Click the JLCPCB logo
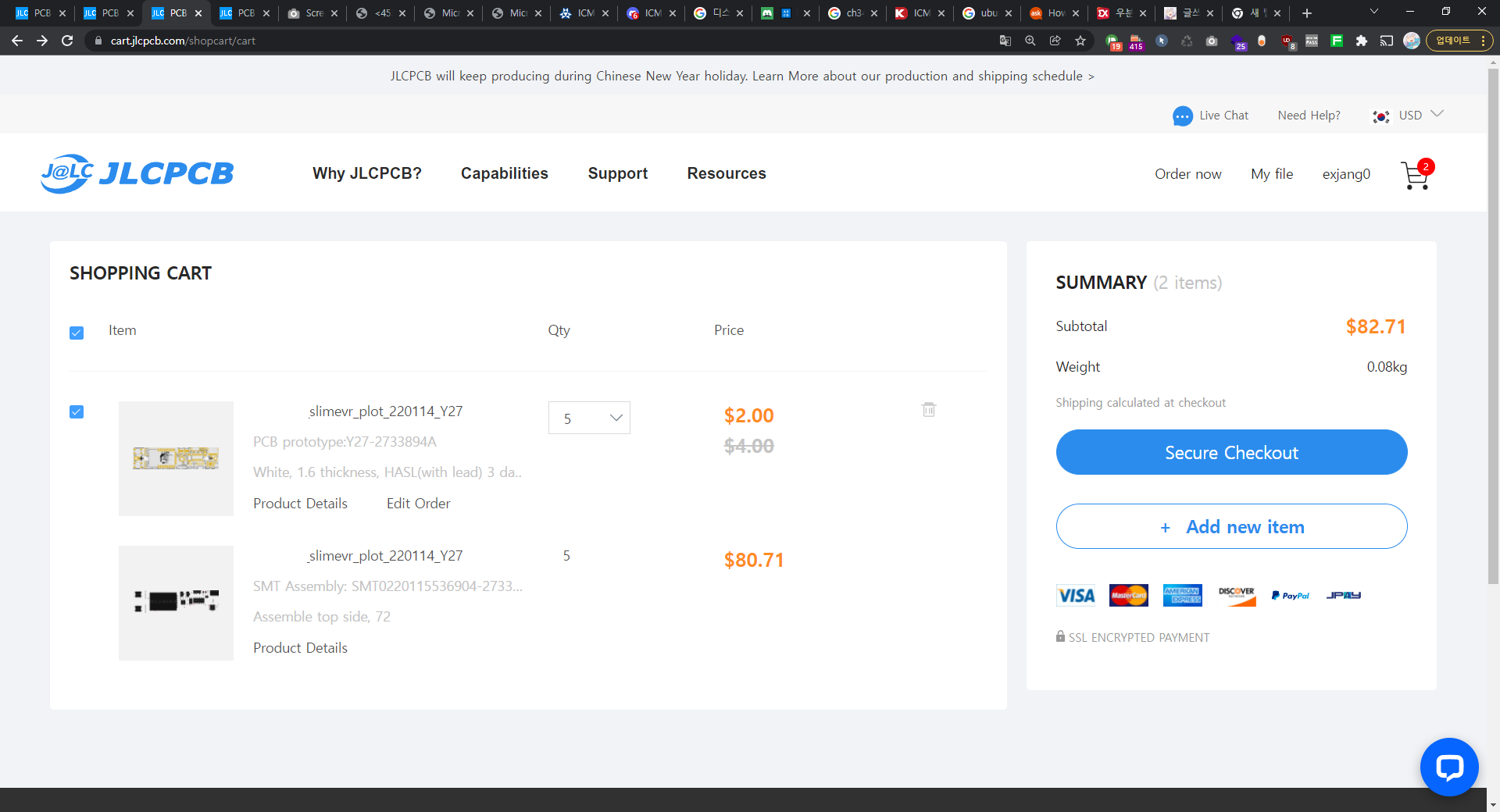This screenshot has width=1500, height=812. (x=137, y=173)
